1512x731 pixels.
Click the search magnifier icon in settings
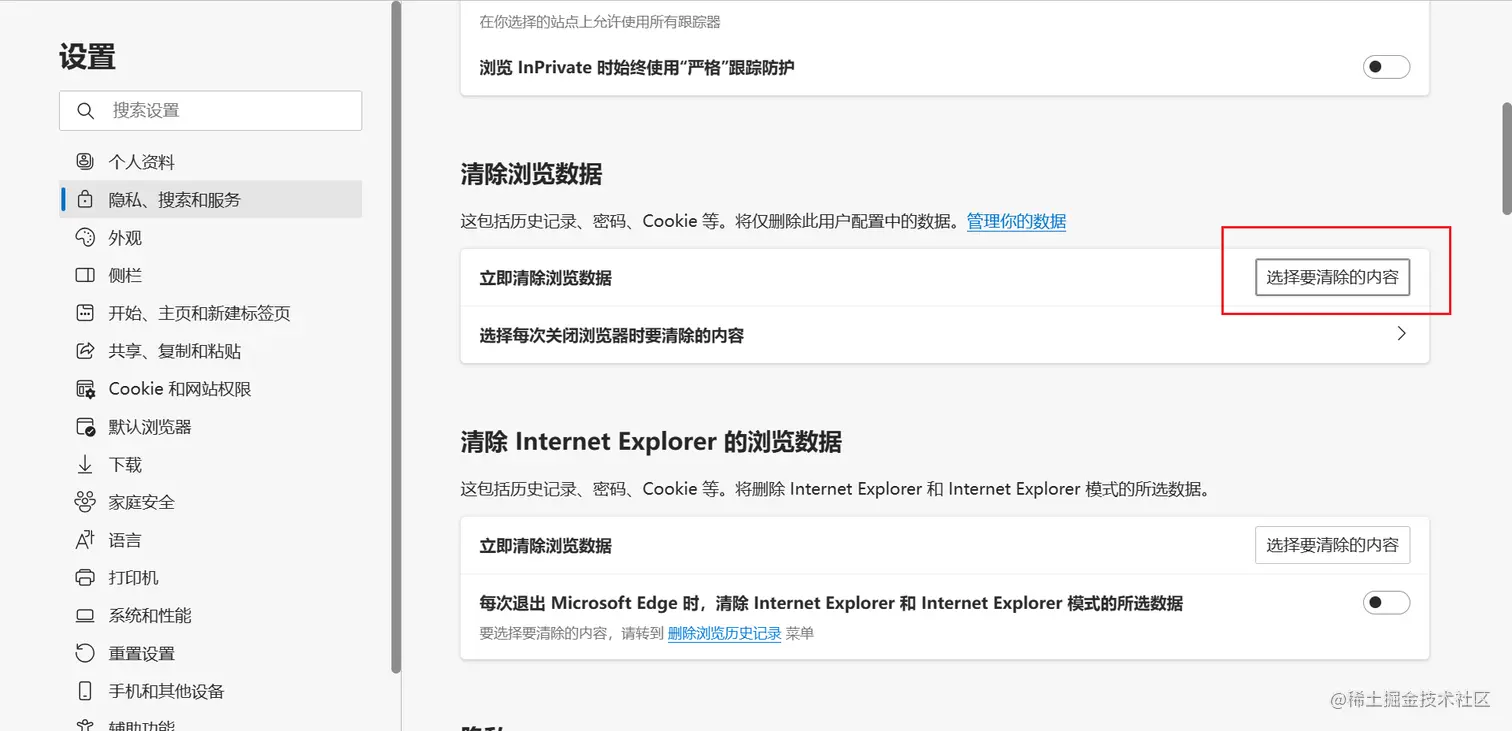click(86, 111)
